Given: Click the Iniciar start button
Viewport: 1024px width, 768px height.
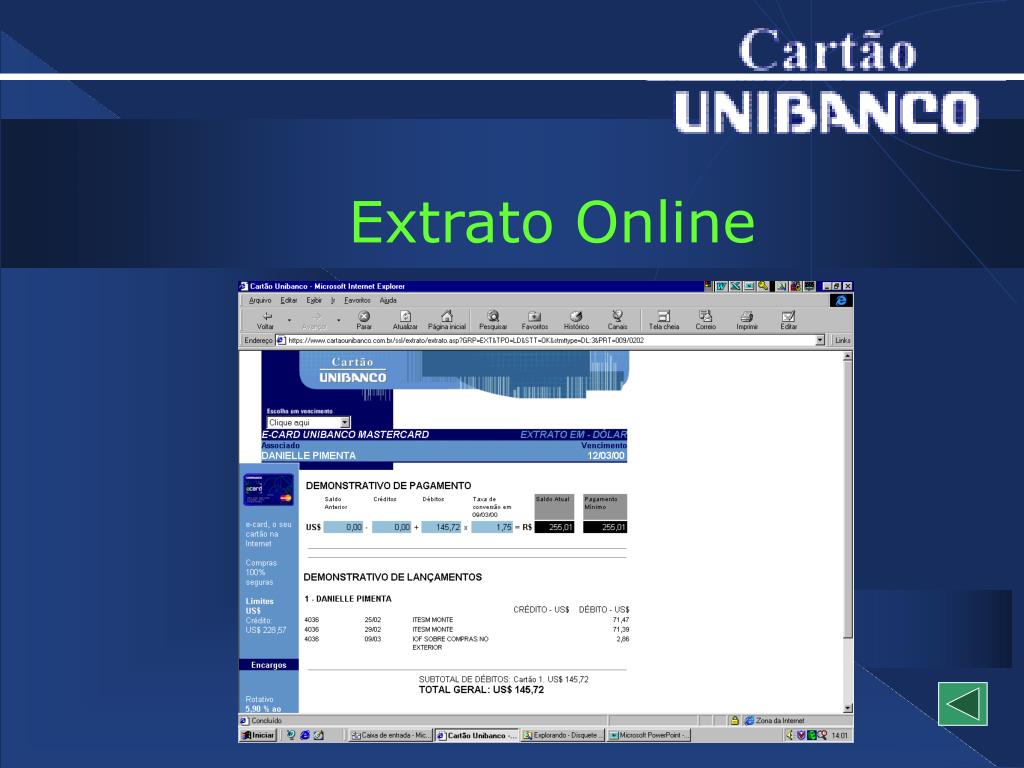Looking at the screenshot, I should click(x=258, y=735).
